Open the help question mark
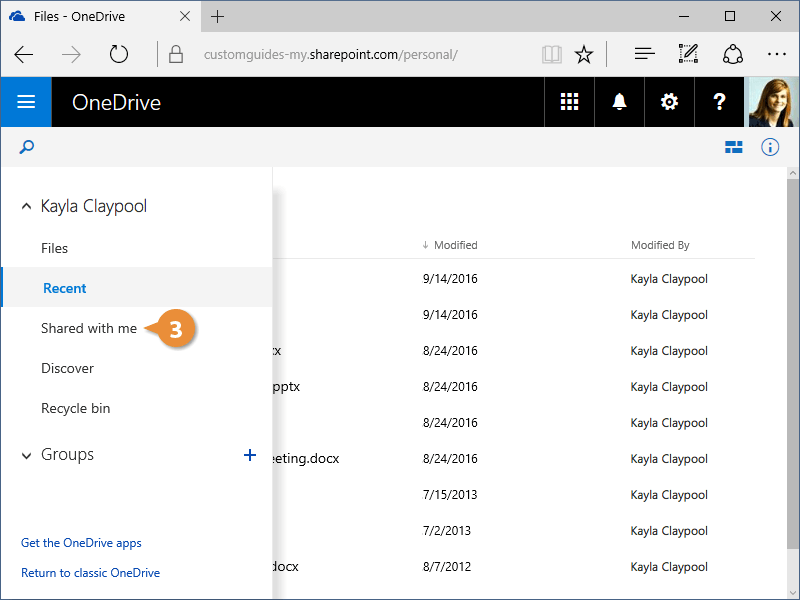Screen dimensions: 800x600 (x=719, y=102)
